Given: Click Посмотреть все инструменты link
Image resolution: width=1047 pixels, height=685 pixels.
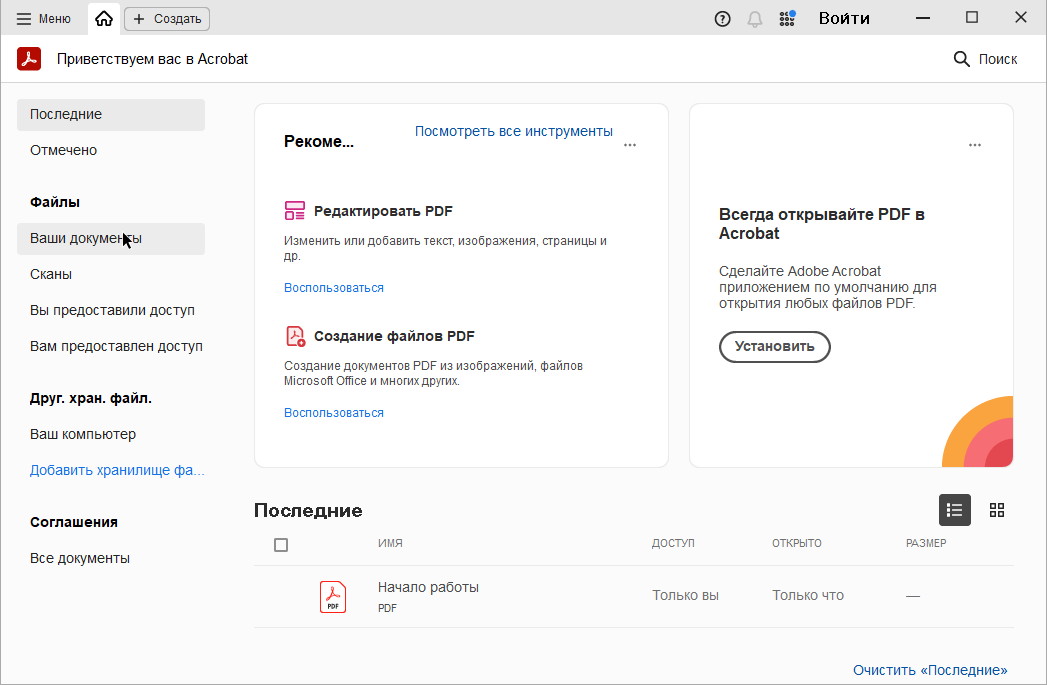Looking at the screenshot, I should [513, 132].
